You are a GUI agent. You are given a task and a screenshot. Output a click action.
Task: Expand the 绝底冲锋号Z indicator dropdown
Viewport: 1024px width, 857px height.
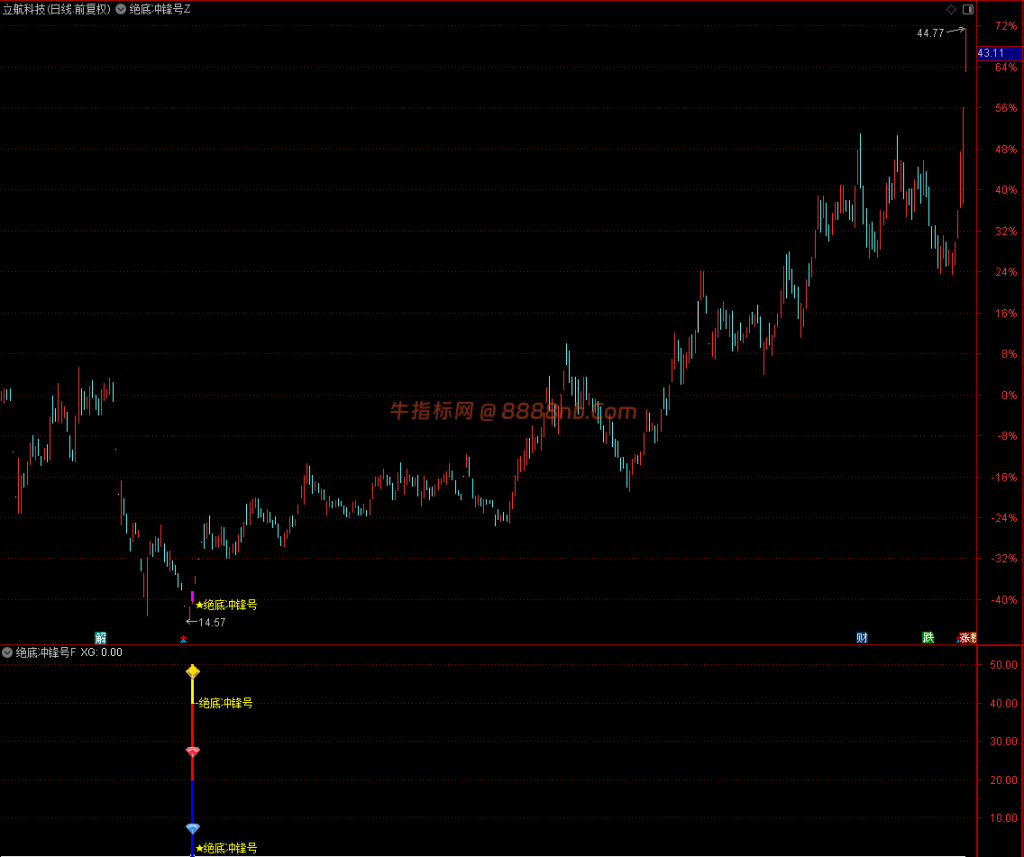point(121,9)
